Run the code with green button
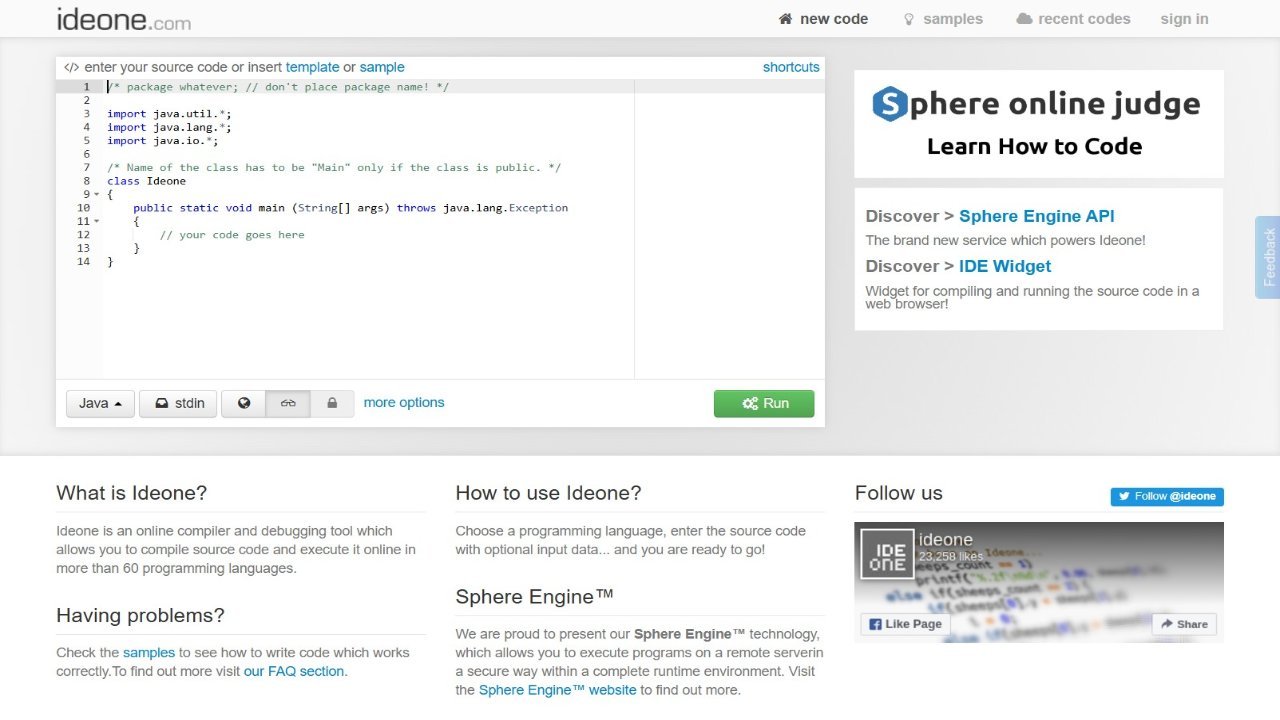The height and width of the screenshot is (720, 1280). pos(764,403)
